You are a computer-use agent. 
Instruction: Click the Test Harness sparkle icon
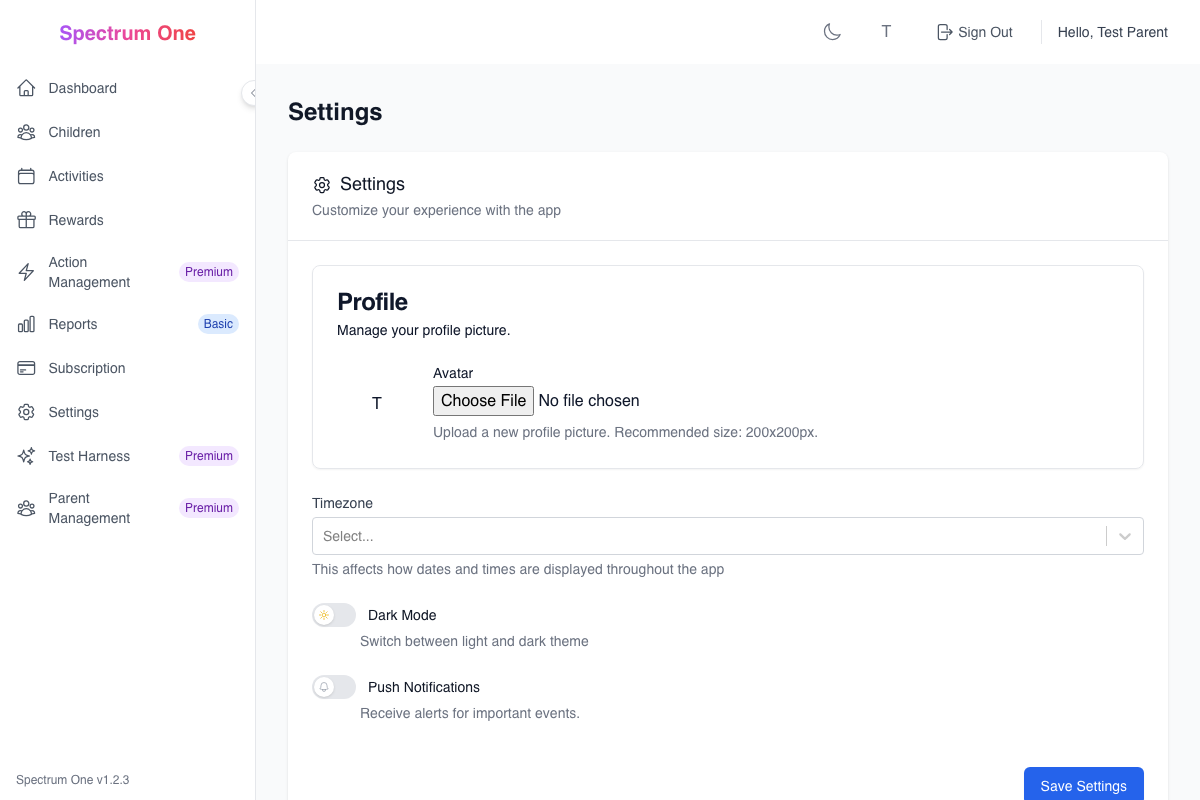point(26,456)
